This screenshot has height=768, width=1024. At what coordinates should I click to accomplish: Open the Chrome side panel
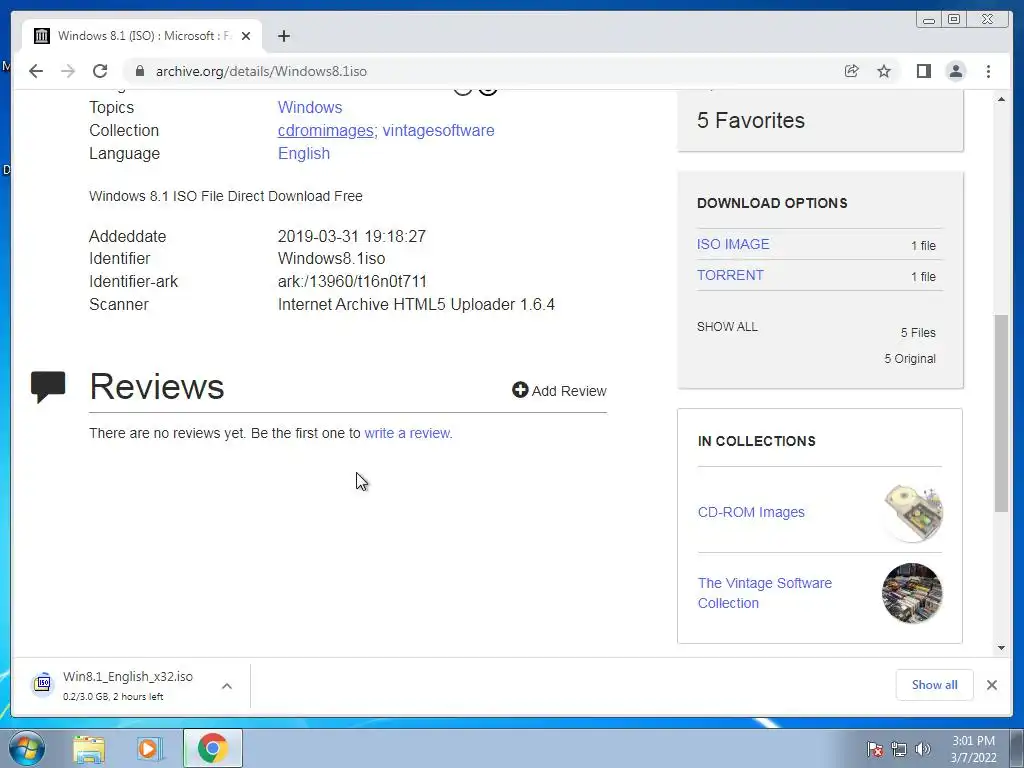[923, 71]
